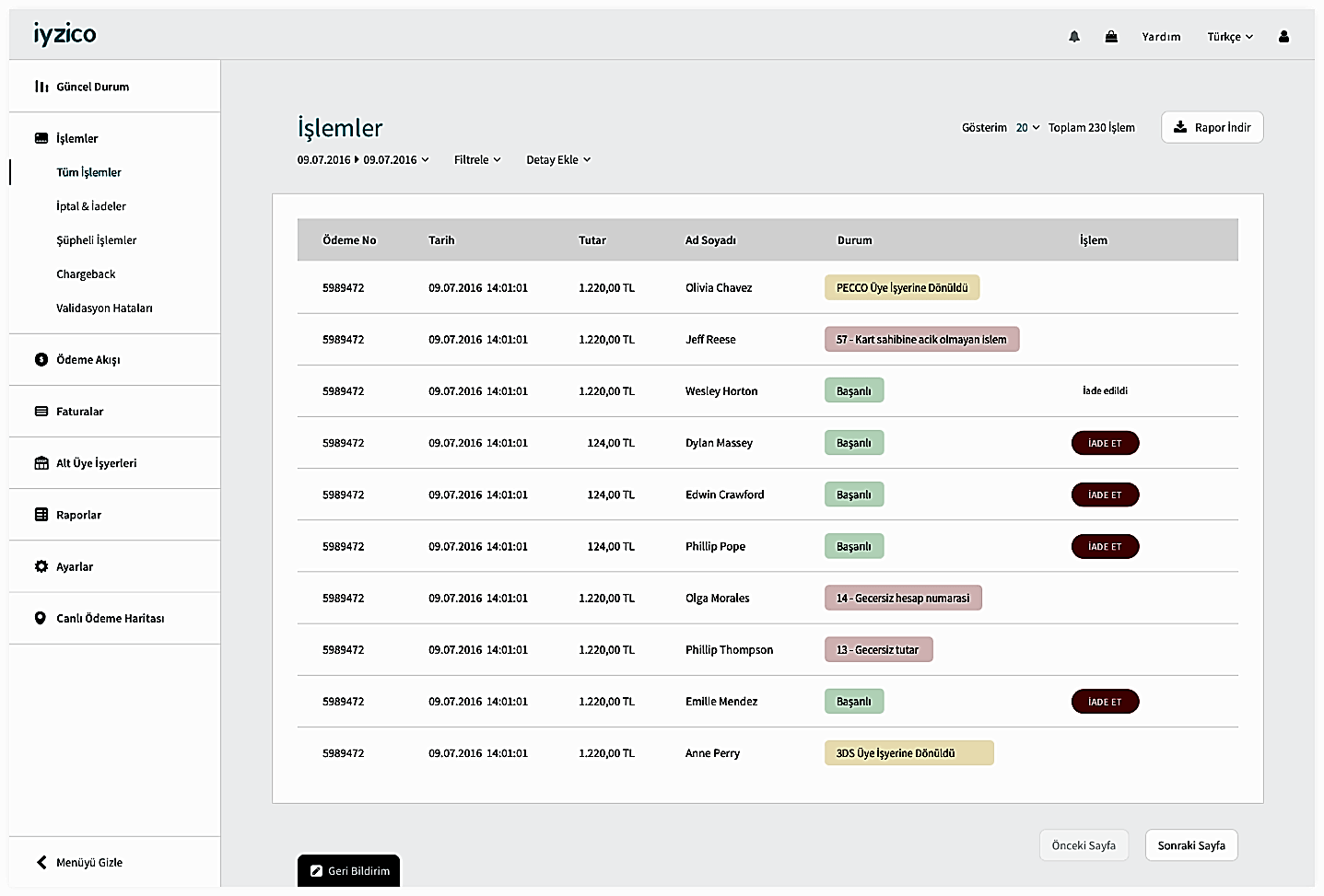This screenshot has width=1324, height=896.
Task: Click '3DS Üye İşyerine Dönüldü' badge
Action: [908, 753]
